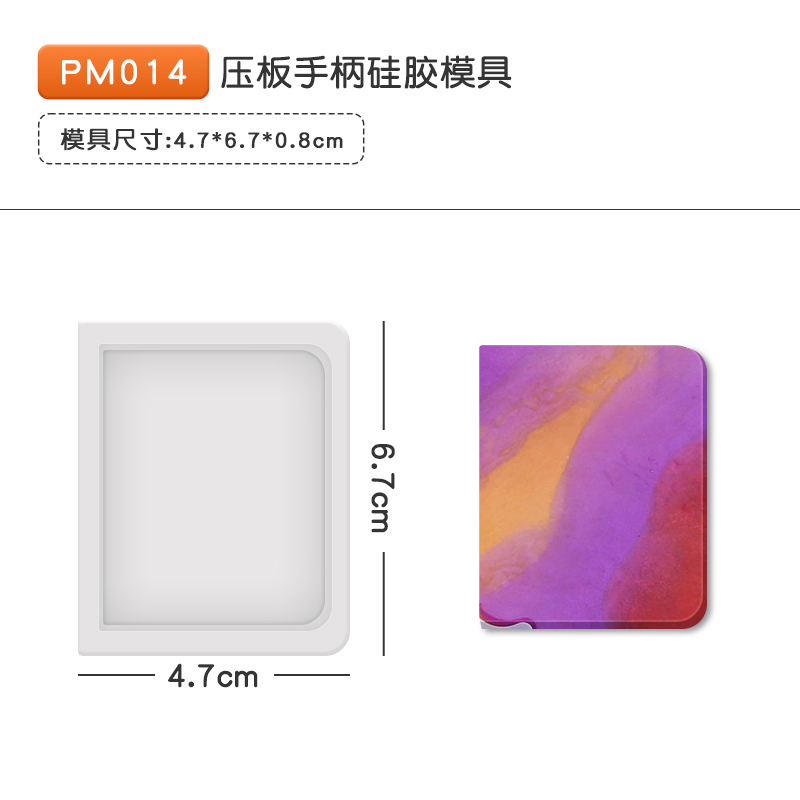Click the horizontal measurement line right of 4.7cm
This screenshot has width=800, height=800.
click(312, 675)
